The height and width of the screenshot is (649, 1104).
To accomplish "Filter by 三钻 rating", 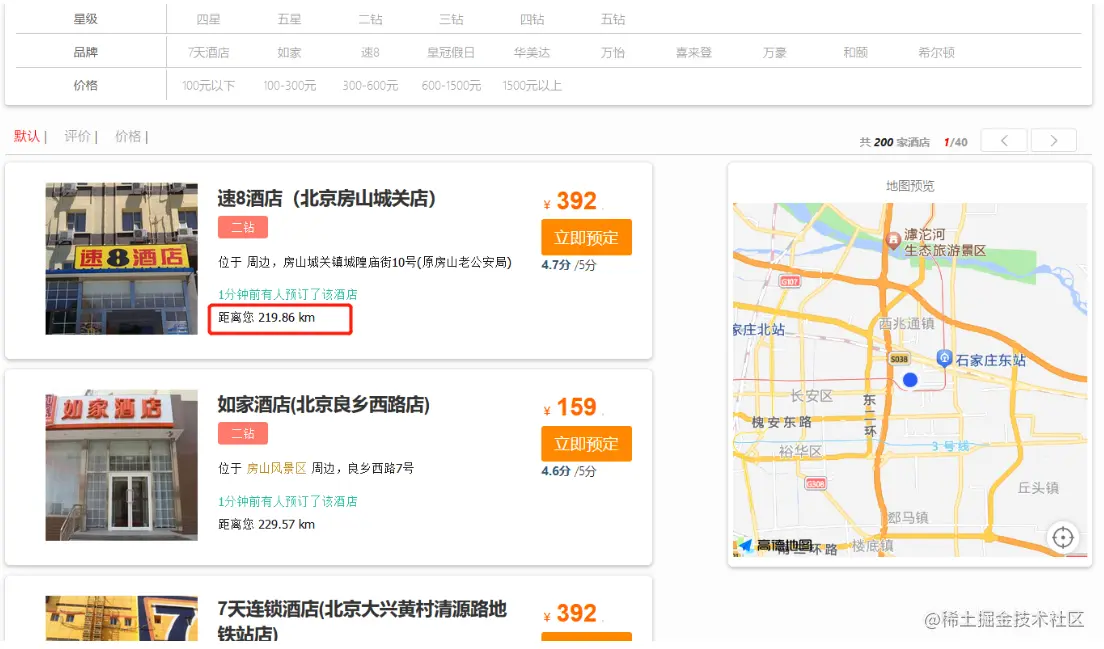I will click(451, 20).
